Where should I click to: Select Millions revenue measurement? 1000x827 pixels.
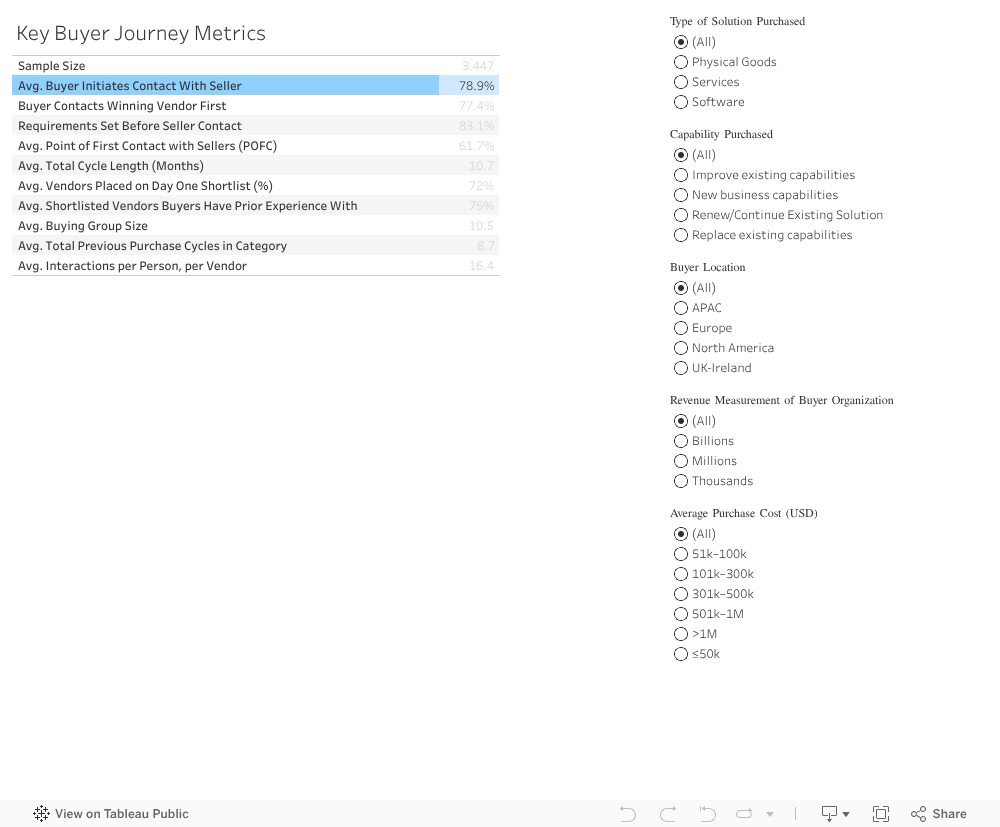680,461
